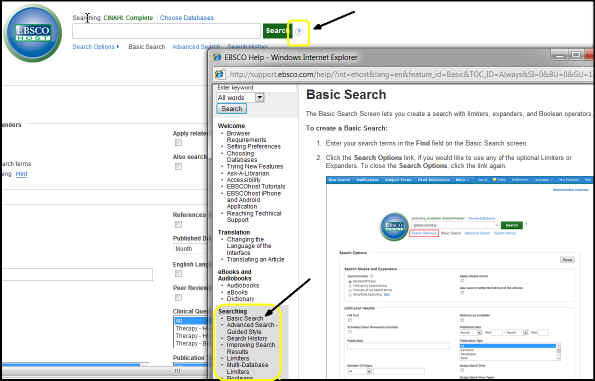Screen dimensions: 595x381
Task: Open Improving Search Results help topic
Action: [251, 348]
